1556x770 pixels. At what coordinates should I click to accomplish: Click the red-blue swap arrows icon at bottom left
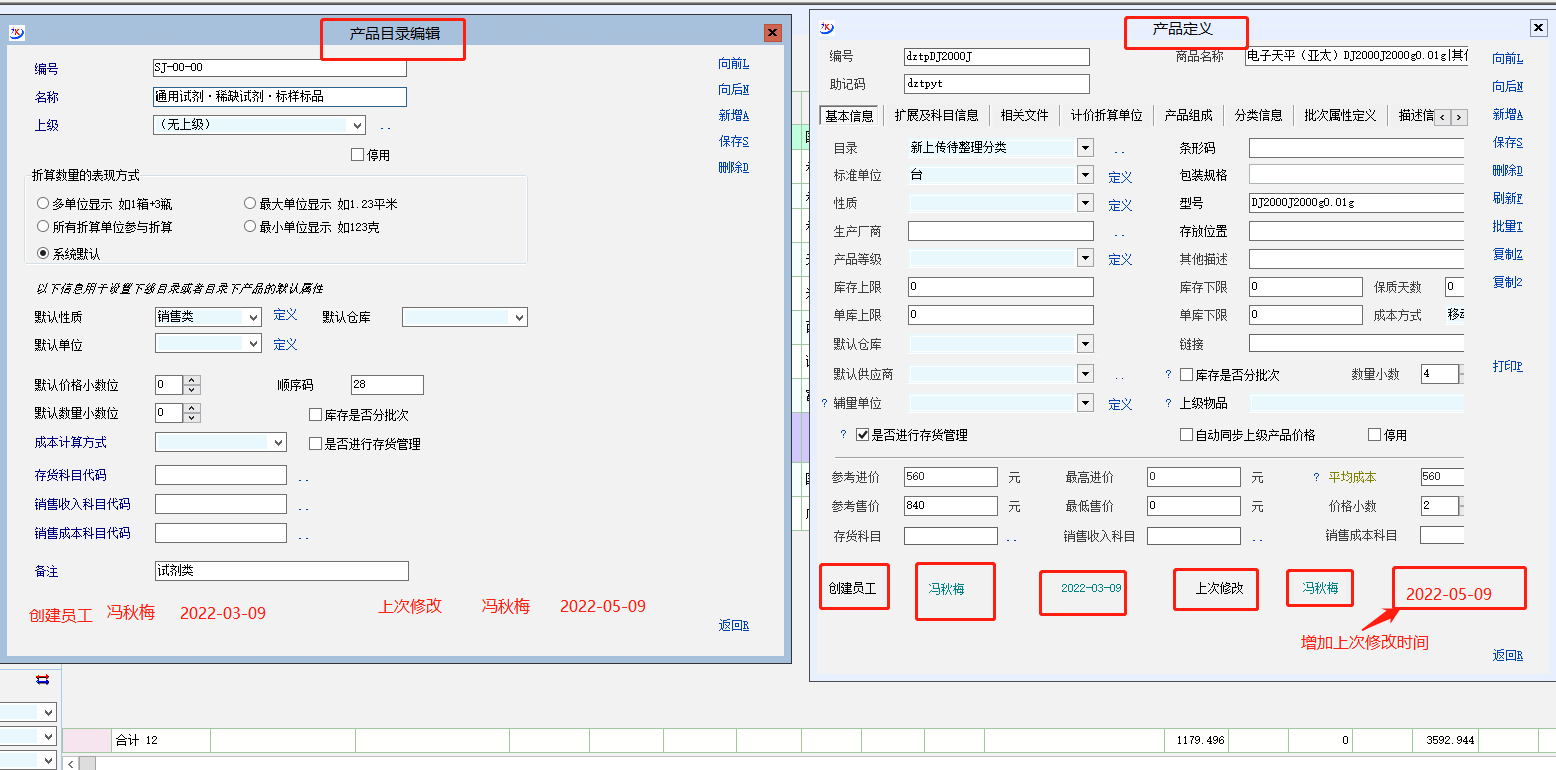click(42, 680)
